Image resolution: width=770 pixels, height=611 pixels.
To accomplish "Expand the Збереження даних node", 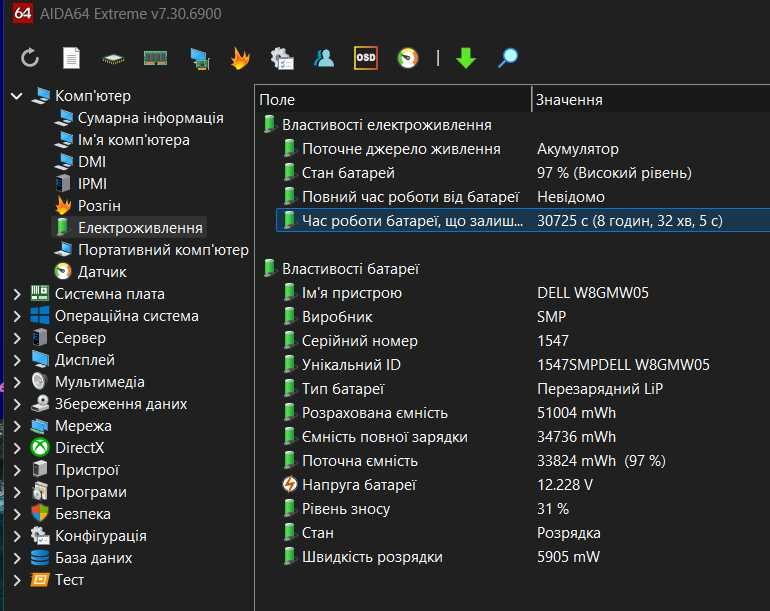I will point(17,404).
